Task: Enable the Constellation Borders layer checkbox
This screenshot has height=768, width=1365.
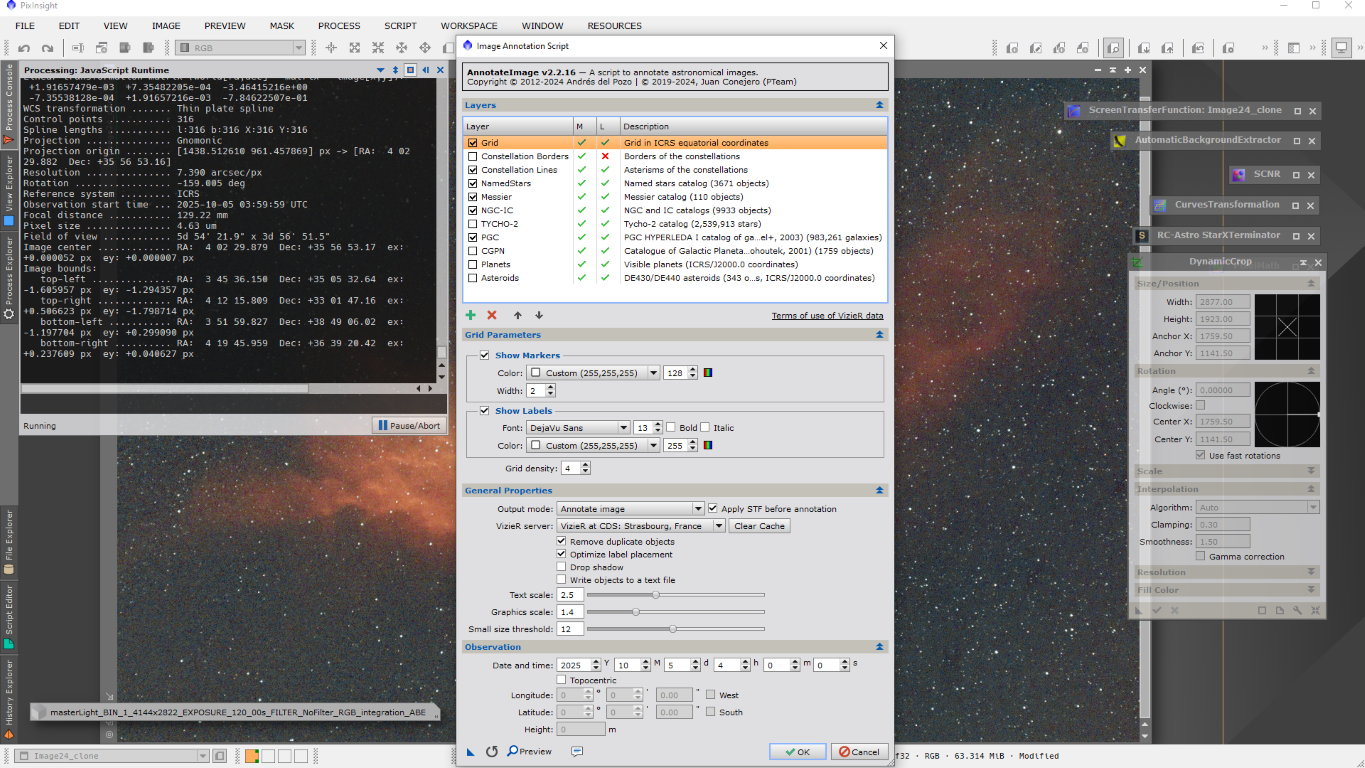Action: [473, 157]
